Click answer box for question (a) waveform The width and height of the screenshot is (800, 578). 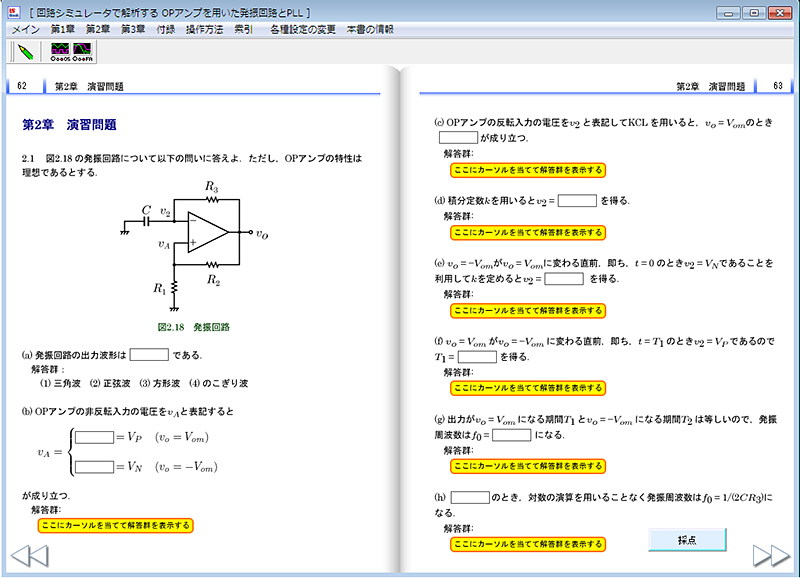coord(149,355)
